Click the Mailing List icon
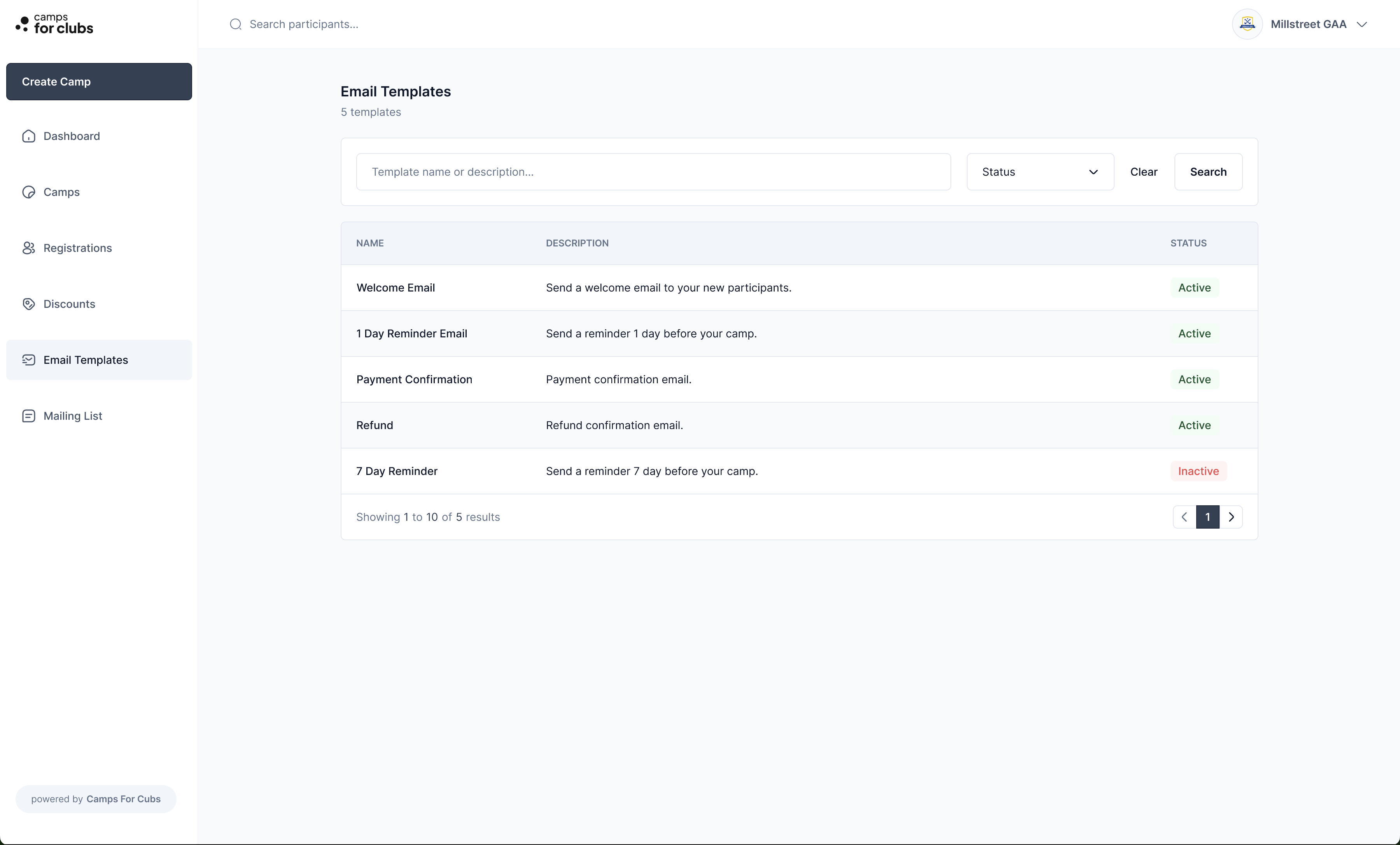1400x845 pixels. (x=28, y=416)
